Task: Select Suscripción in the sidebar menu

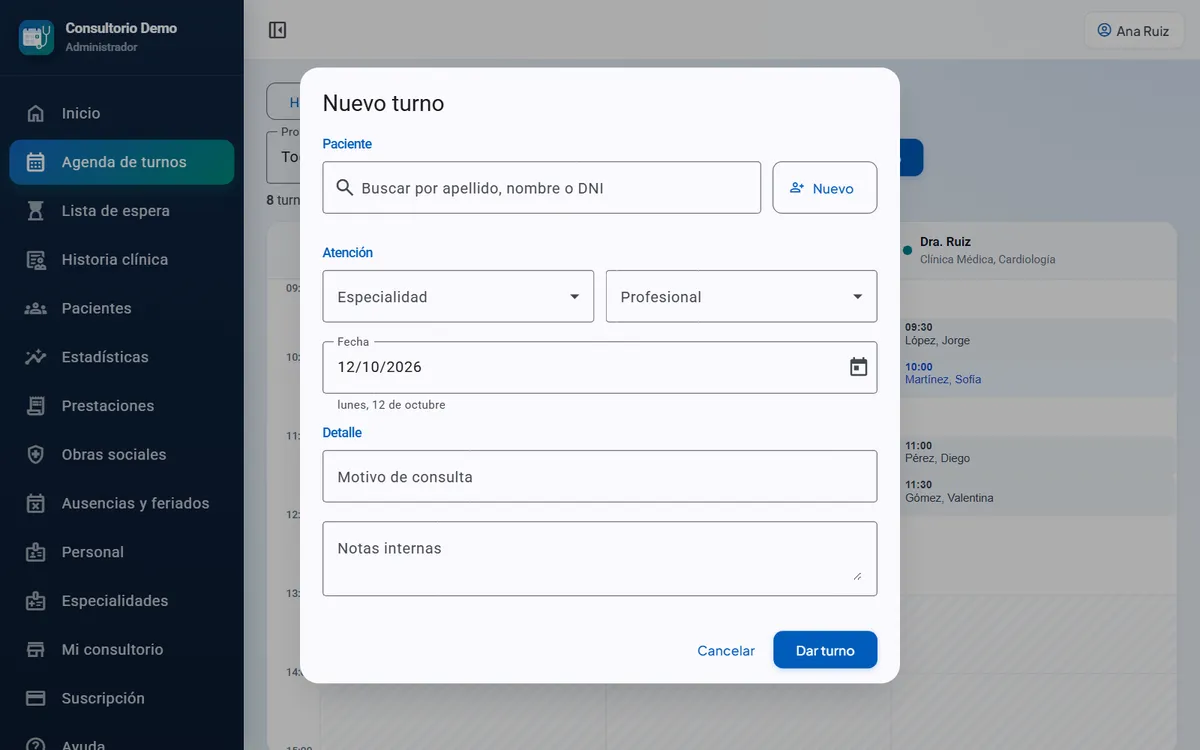Action: [x=122, y=698]
